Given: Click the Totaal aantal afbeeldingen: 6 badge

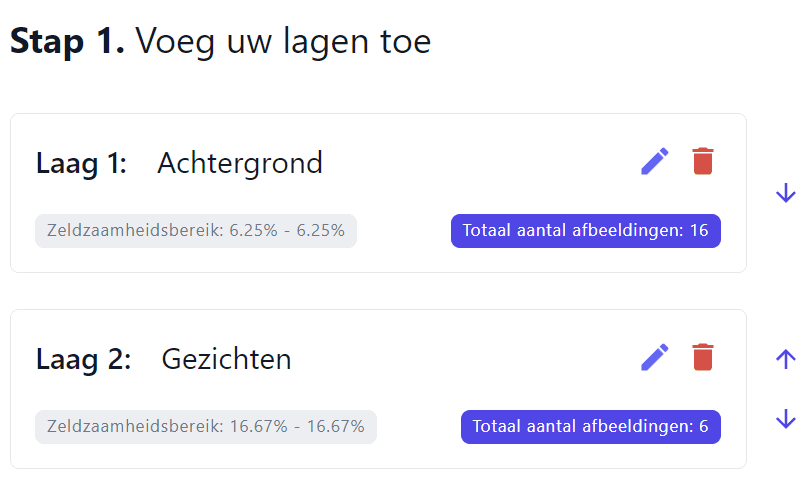Looking at the screenshot, I should 590,426.
